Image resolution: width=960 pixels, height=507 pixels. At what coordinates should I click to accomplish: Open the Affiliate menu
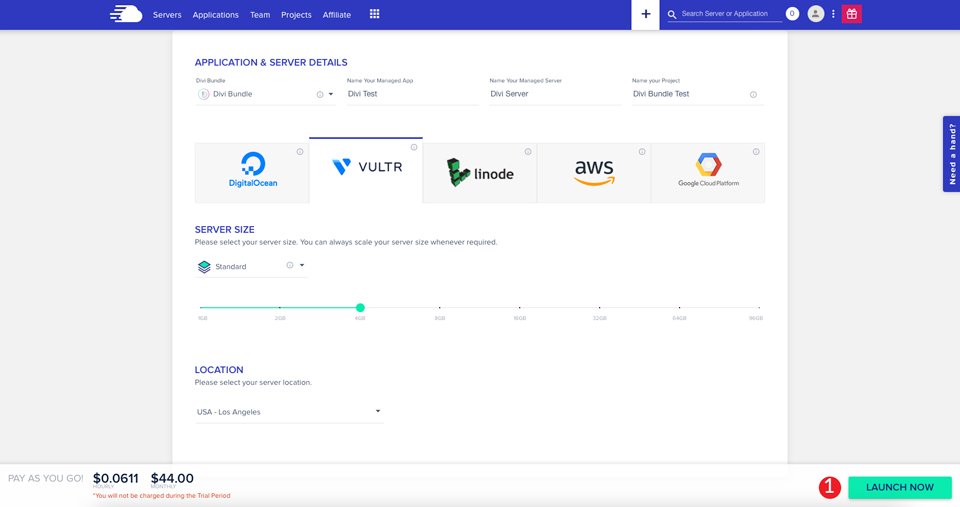[337, 15]
